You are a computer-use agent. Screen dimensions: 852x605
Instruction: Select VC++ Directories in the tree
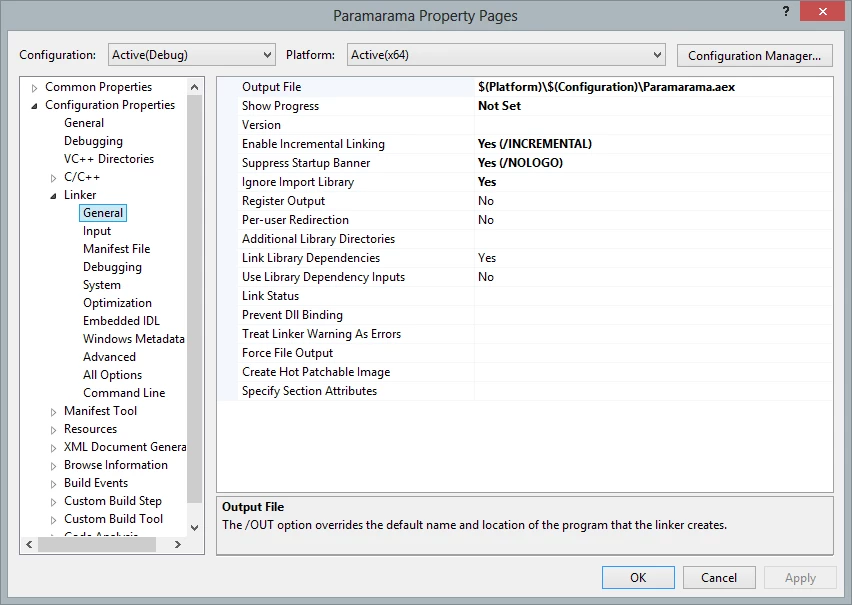pos(109,159)
